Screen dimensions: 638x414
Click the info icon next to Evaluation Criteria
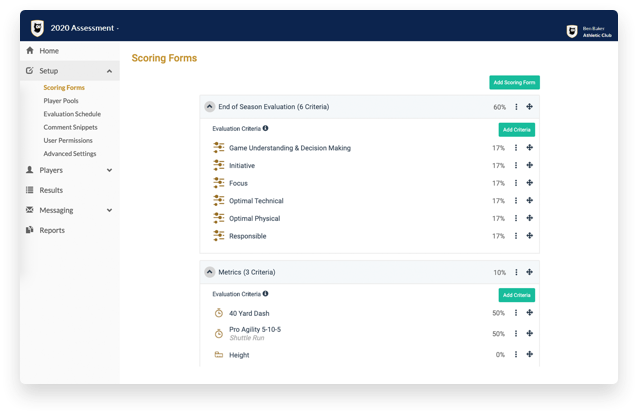[265, 129]
